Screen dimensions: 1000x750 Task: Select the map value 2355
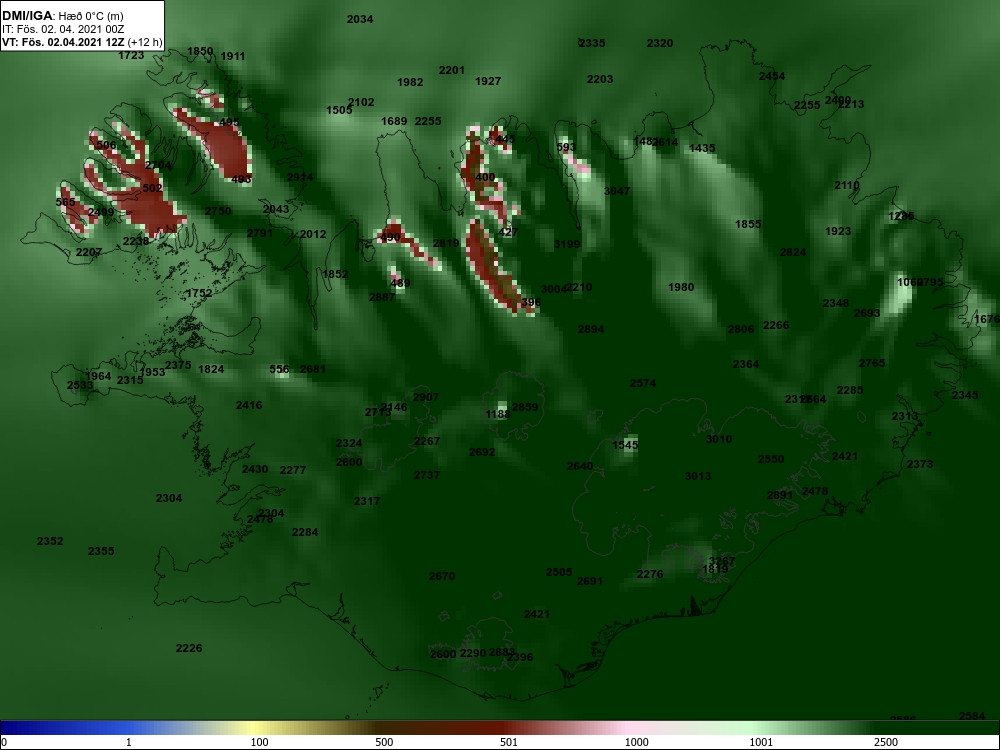click(x=101, y=551)
